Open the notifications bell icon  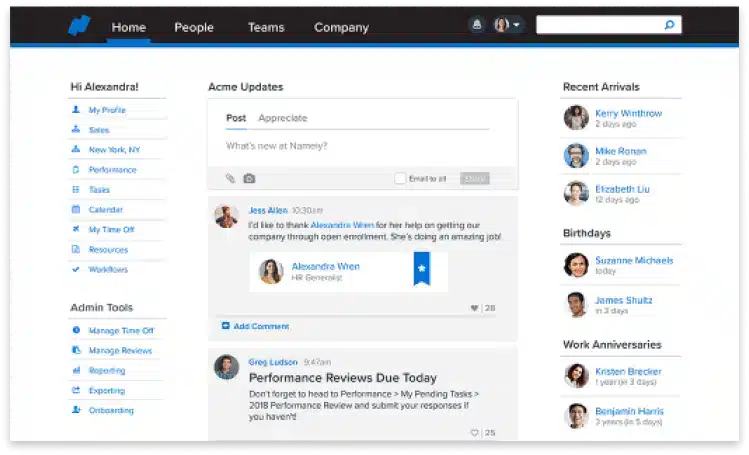tap(477, 26)
